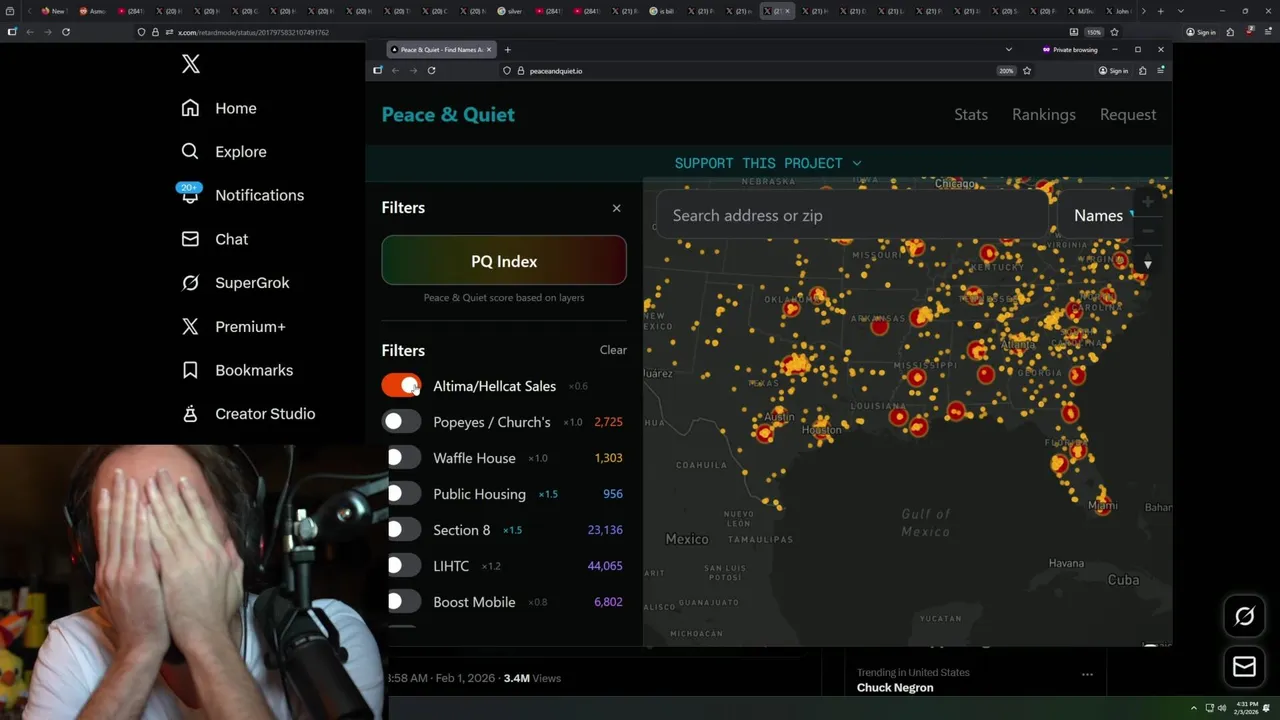This screenshot has height=720, width=1280.
Task: Open Chuck Negron trending topic
Action: click(x=895, y=688)
